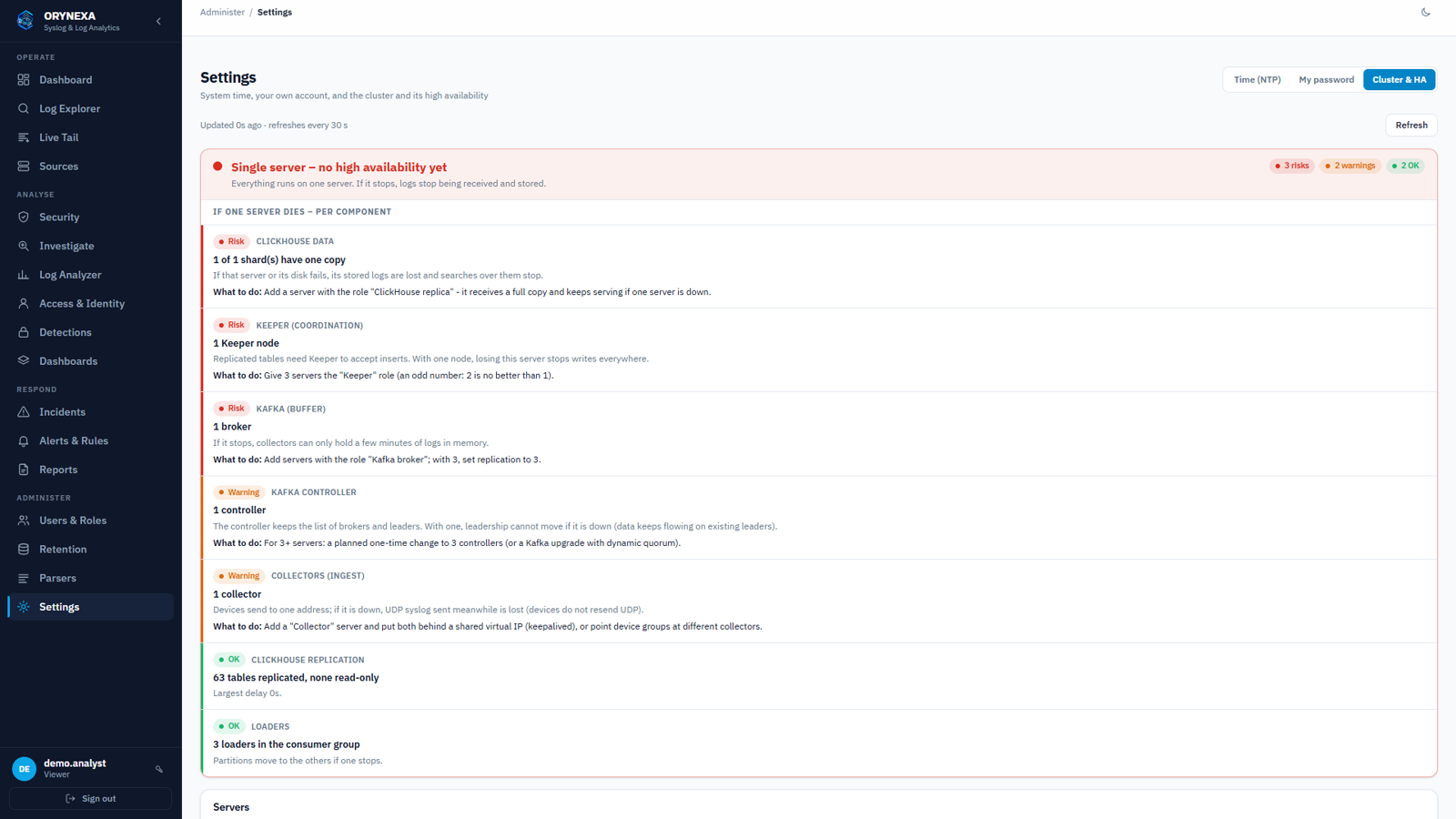Switch to the My password tab
This screenshot has width=1456, height=819.
coord(1326,80)
